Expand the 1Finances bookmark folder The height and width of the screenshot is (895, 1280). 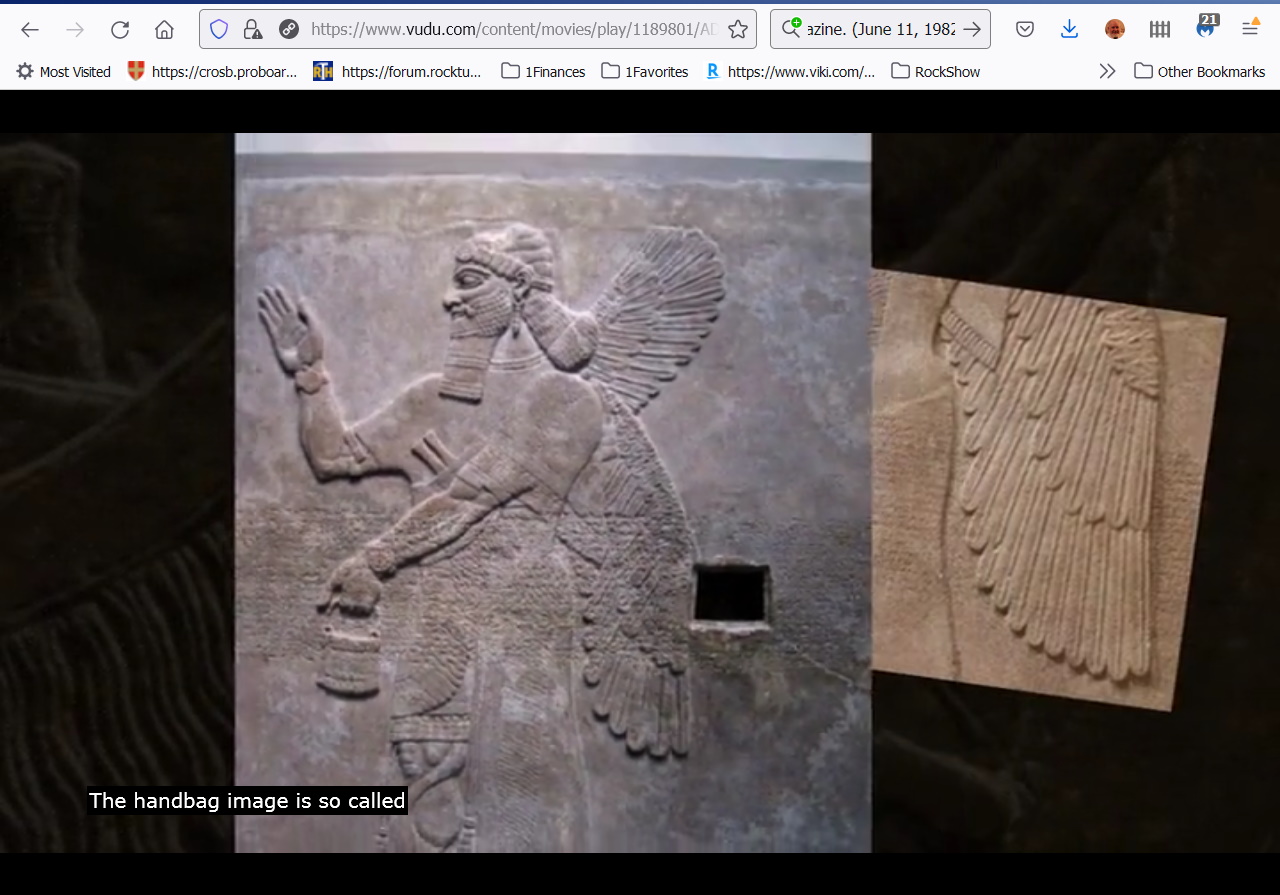click(x=543, y=72)
